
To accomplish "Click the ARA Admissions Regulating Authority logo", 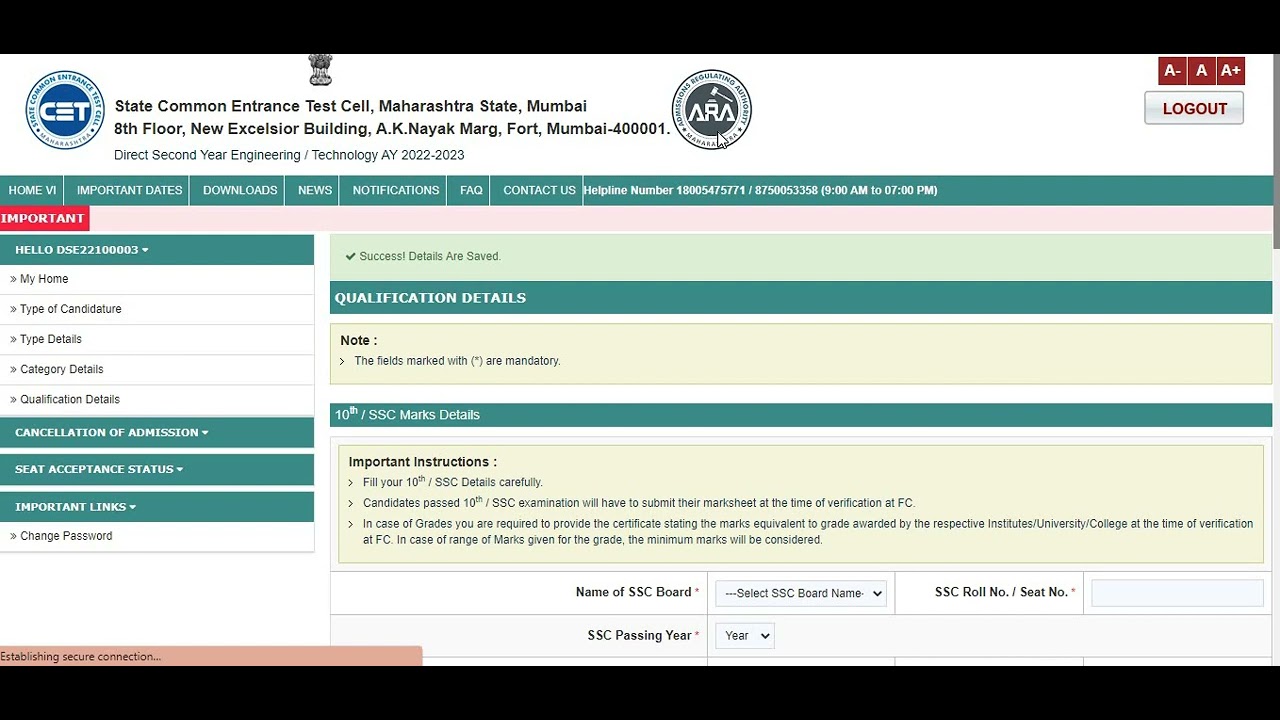I will (712, 109).
